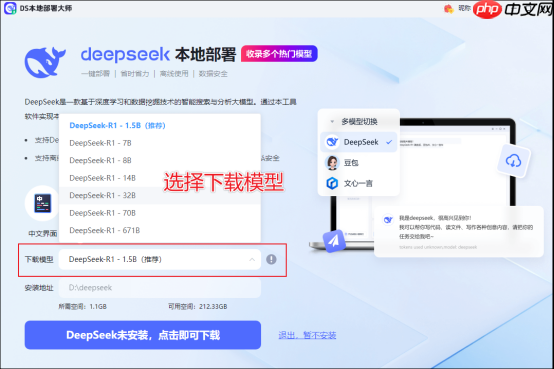Viewport: 554px width, 369px height.
Task: Click the 安装地址 label
Action: click(39, 288)
